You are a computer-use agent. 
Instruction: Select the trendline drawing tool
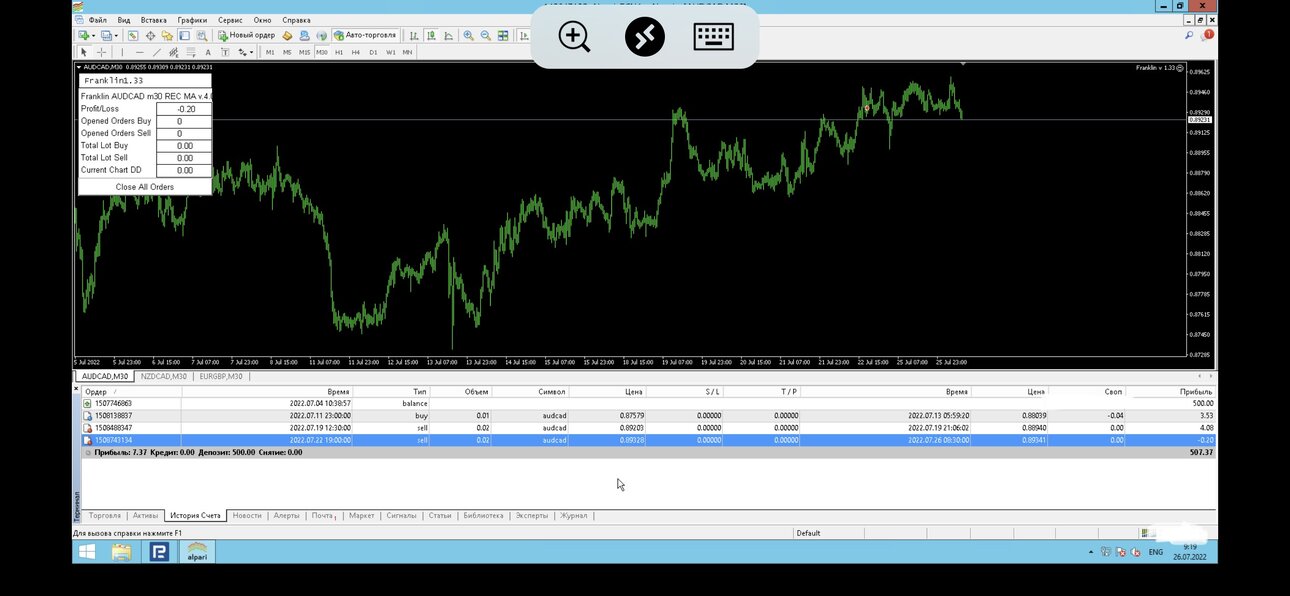point(157,52)
